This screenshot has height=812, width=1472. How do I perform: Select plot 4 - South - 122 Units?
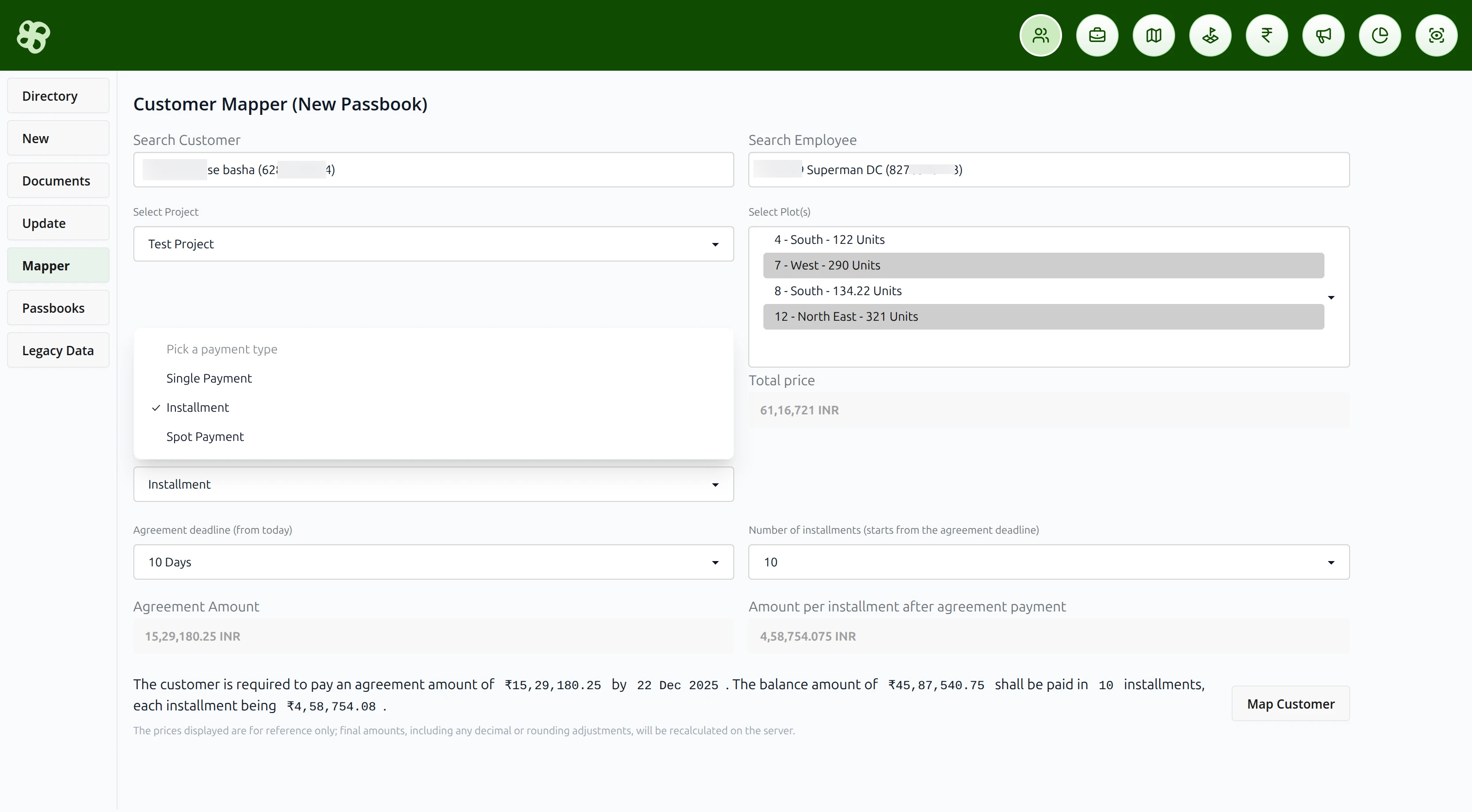1043,239
